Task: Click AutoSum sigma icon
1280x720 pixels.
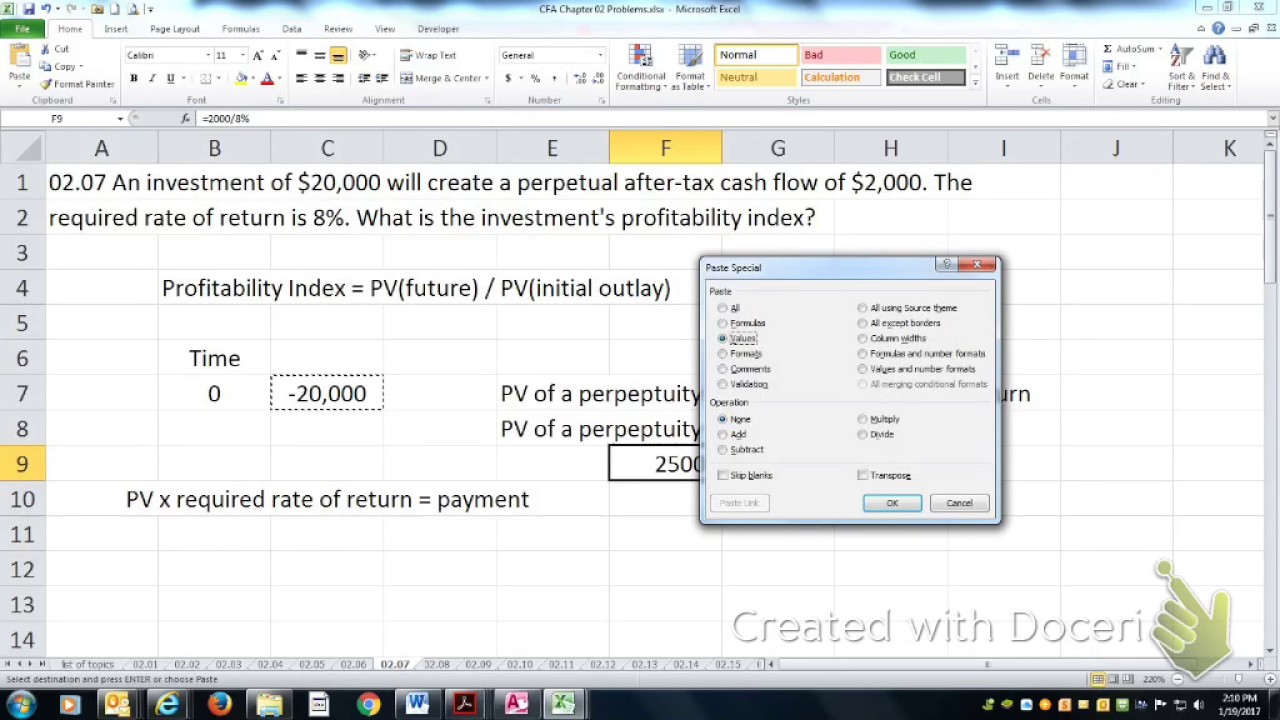Action: point(1108,49)
